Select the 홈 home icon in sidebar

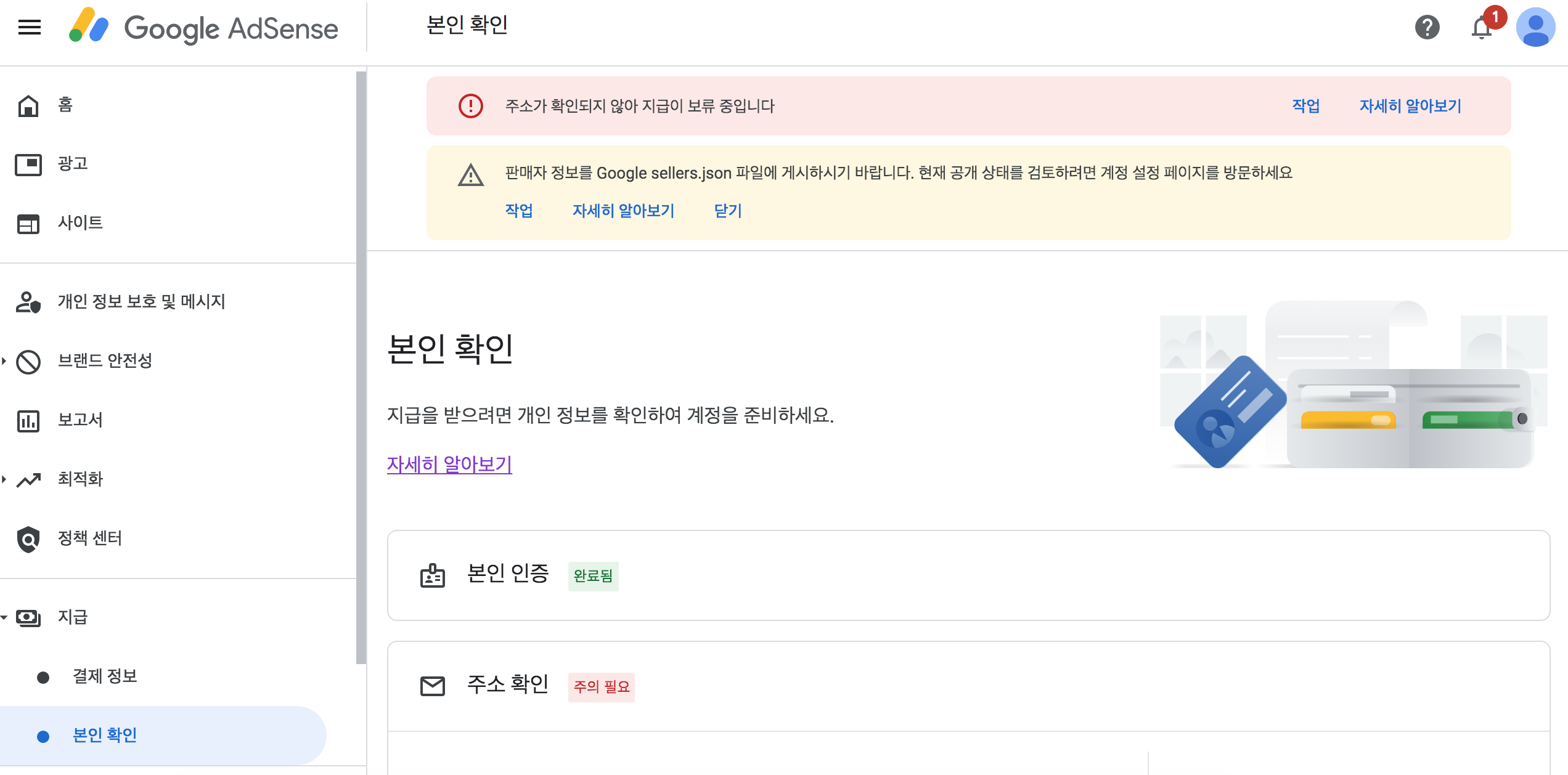[27, 104]
